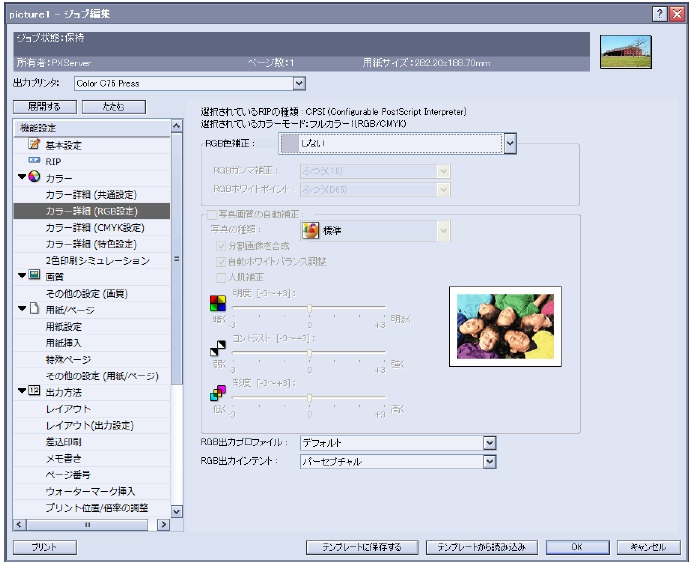Click the contrast (コントラスト) black-and-white icon
This screenshot has width=692, height=565.
tap(213, 348)
